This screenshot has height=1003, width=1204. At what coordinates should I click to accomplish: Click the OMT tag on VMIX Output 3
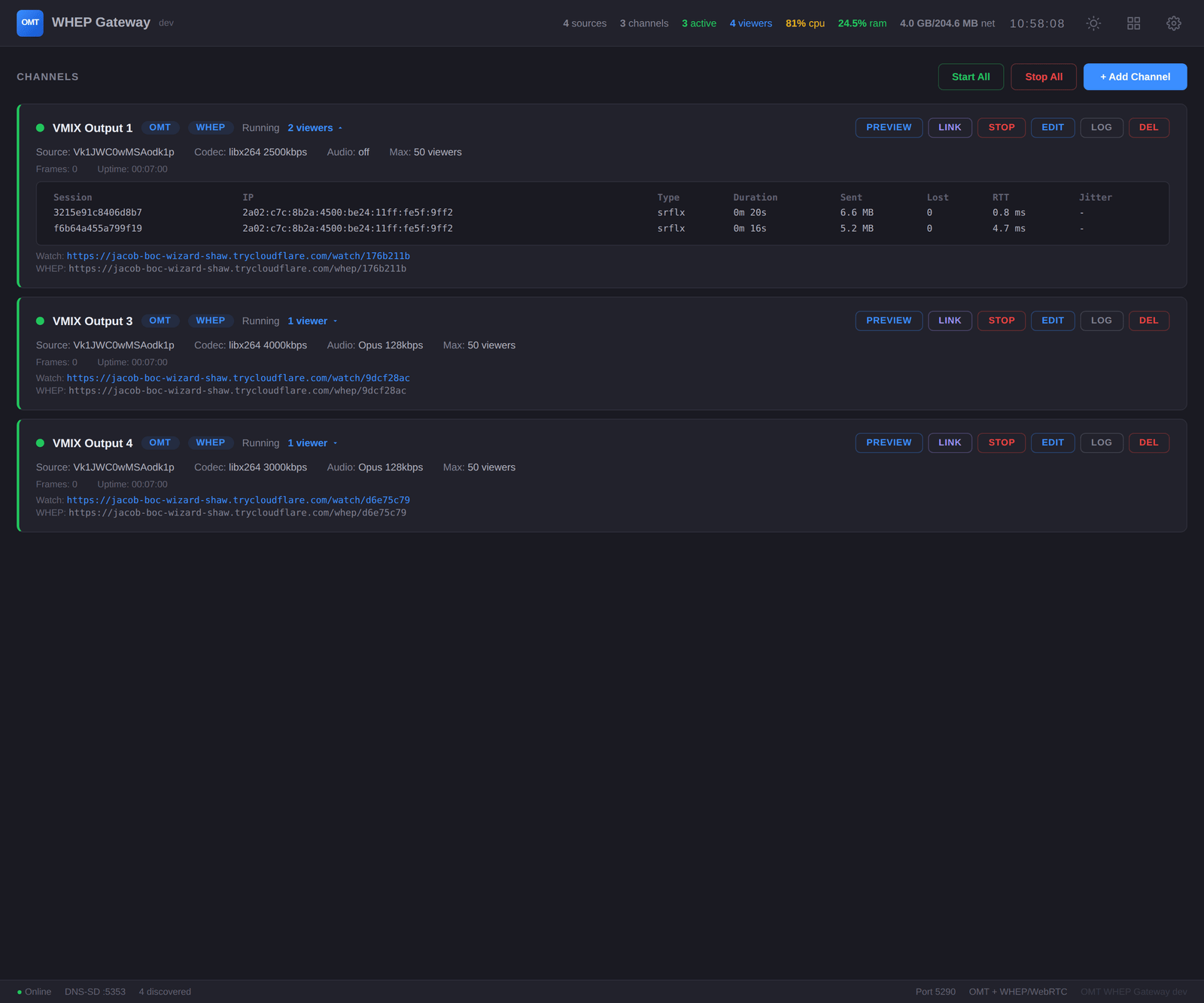[160, 321]
